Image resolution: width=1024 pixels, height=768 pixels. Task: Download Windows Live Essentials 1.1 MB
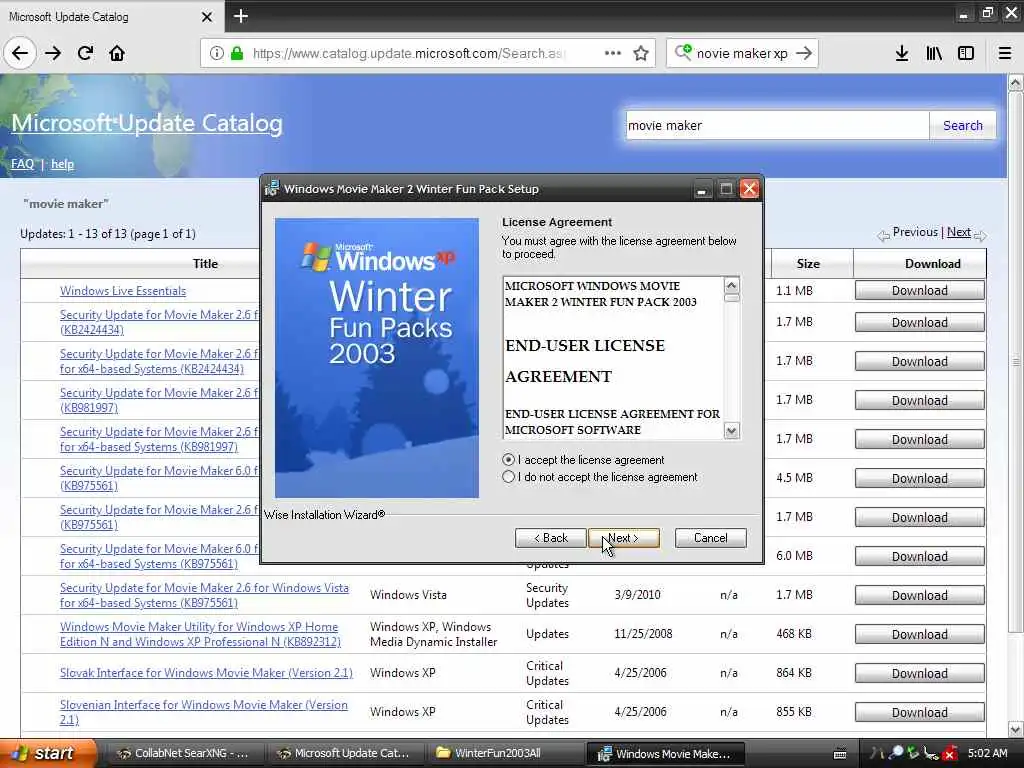pyautogui.click(x=920, y=291)
